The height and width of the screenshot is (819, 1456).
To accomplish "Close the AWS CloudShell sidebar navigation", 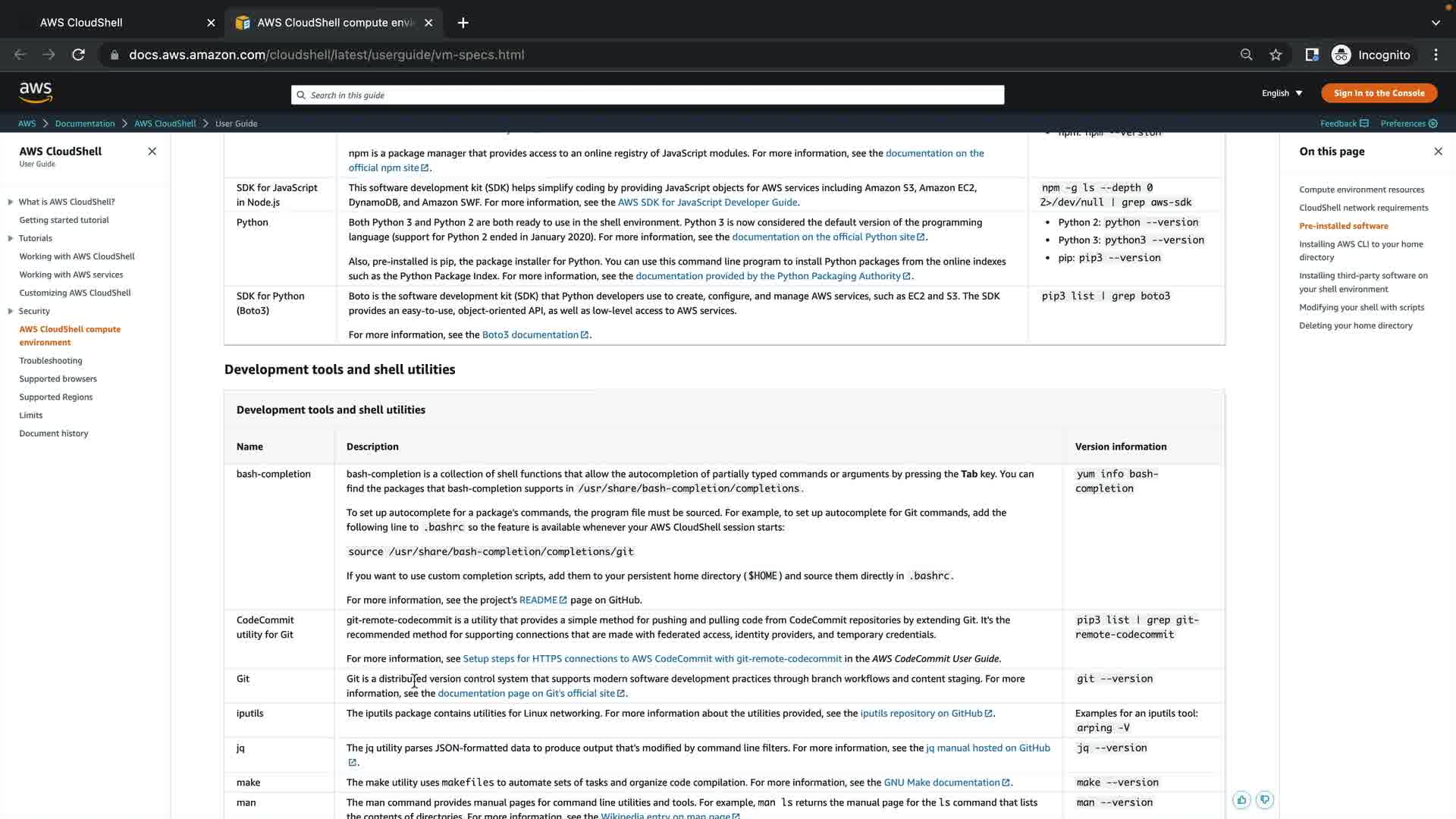I will point(152,152).
